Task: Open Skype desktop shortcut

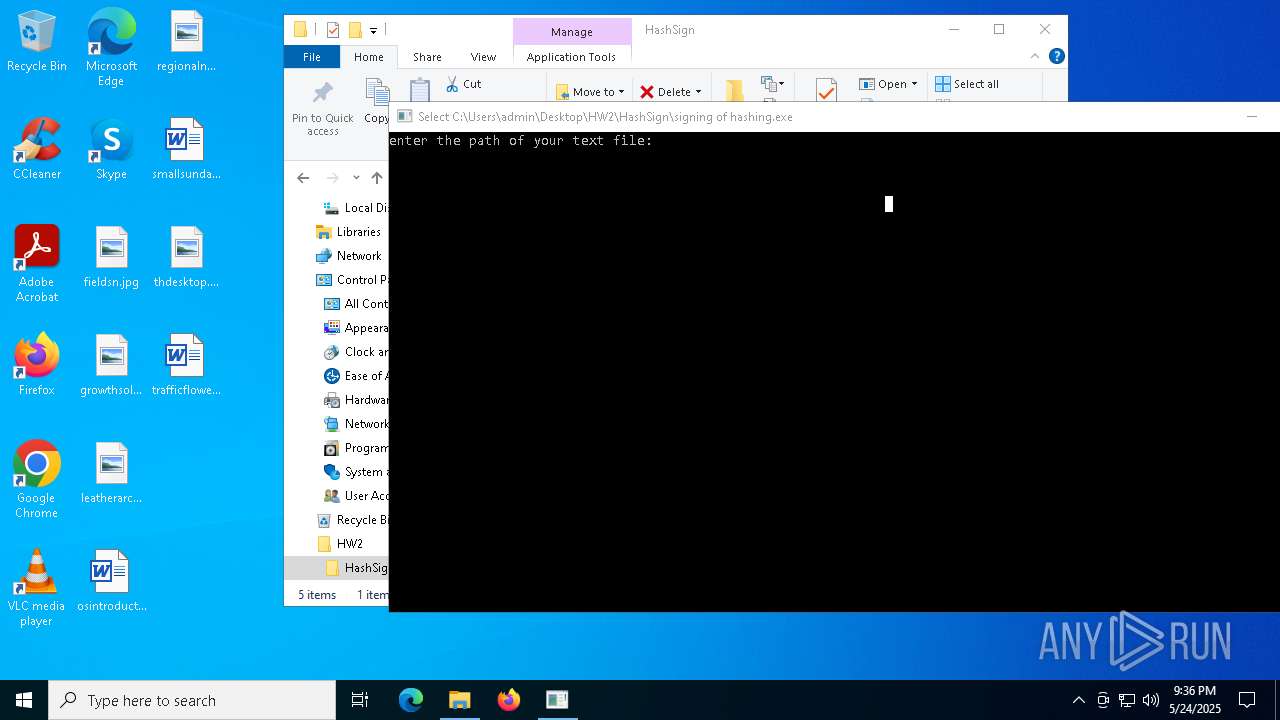Action: (111, 149)
